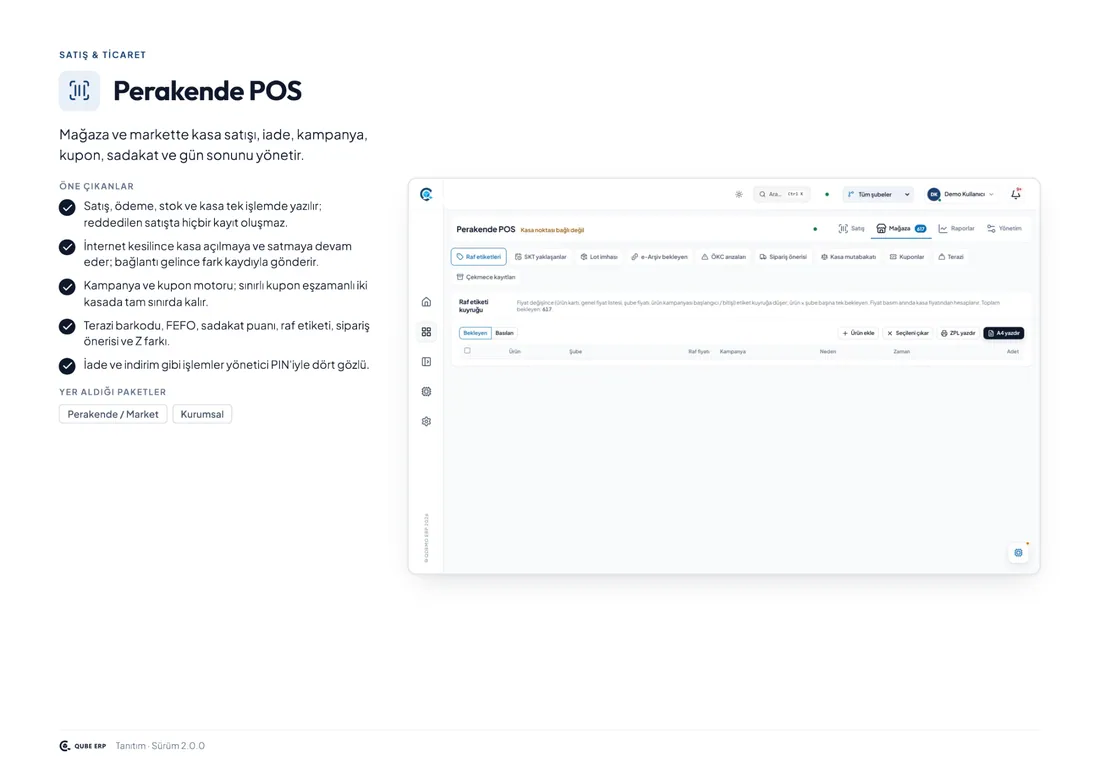1100x778 pixels.
Task: Open the Lot imhası sub-tab
Action: tap(599, 257)
